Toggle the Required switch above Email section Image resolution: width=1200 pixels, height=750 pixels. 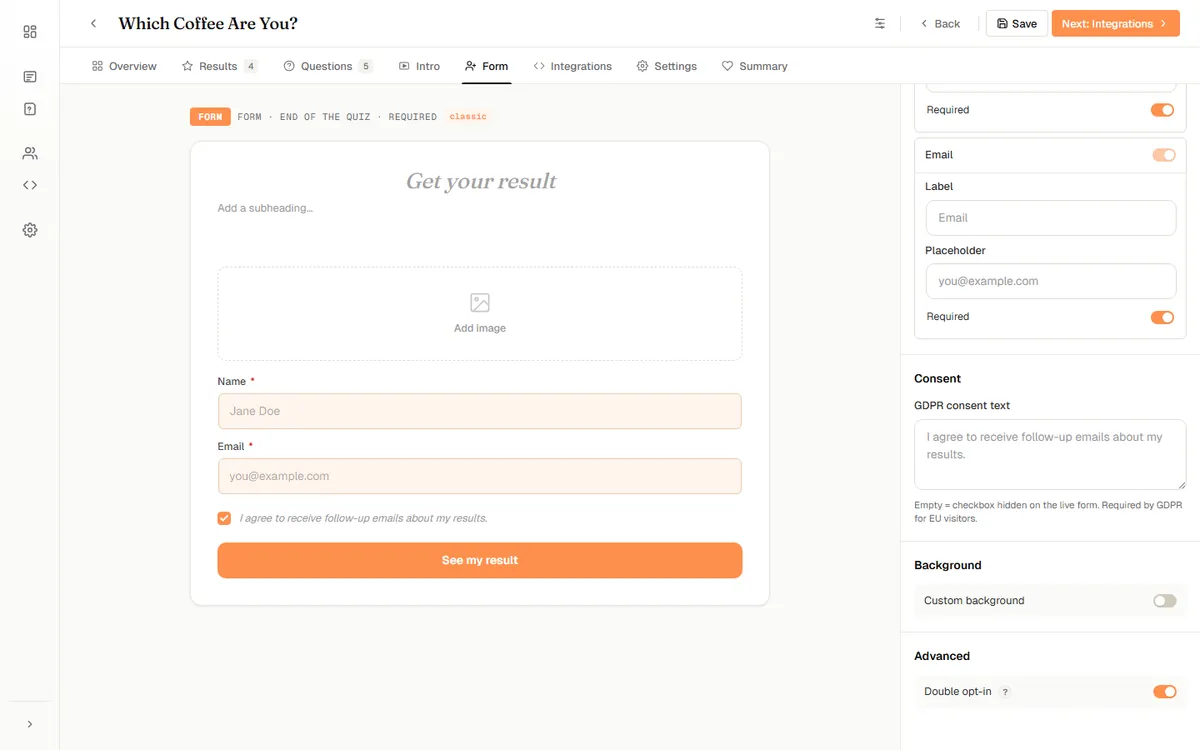click(x=1162, y=110)
